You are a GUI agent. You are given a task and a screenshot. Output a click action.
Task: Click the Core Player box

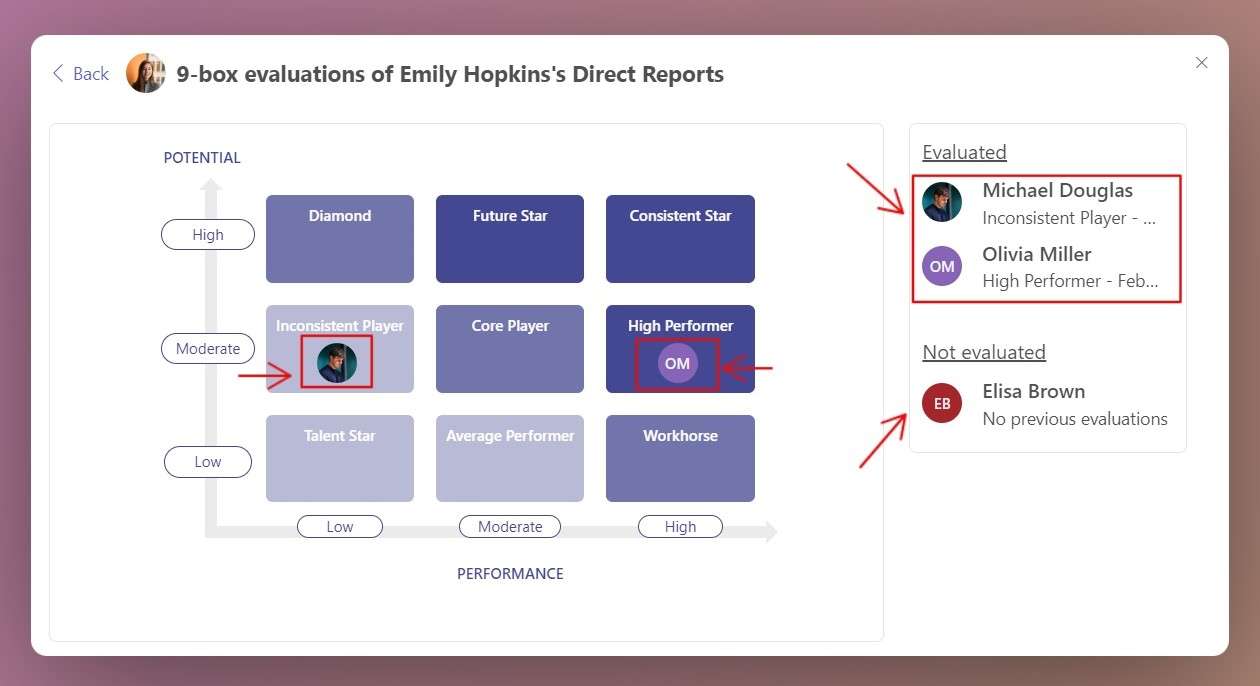(510, 349)
